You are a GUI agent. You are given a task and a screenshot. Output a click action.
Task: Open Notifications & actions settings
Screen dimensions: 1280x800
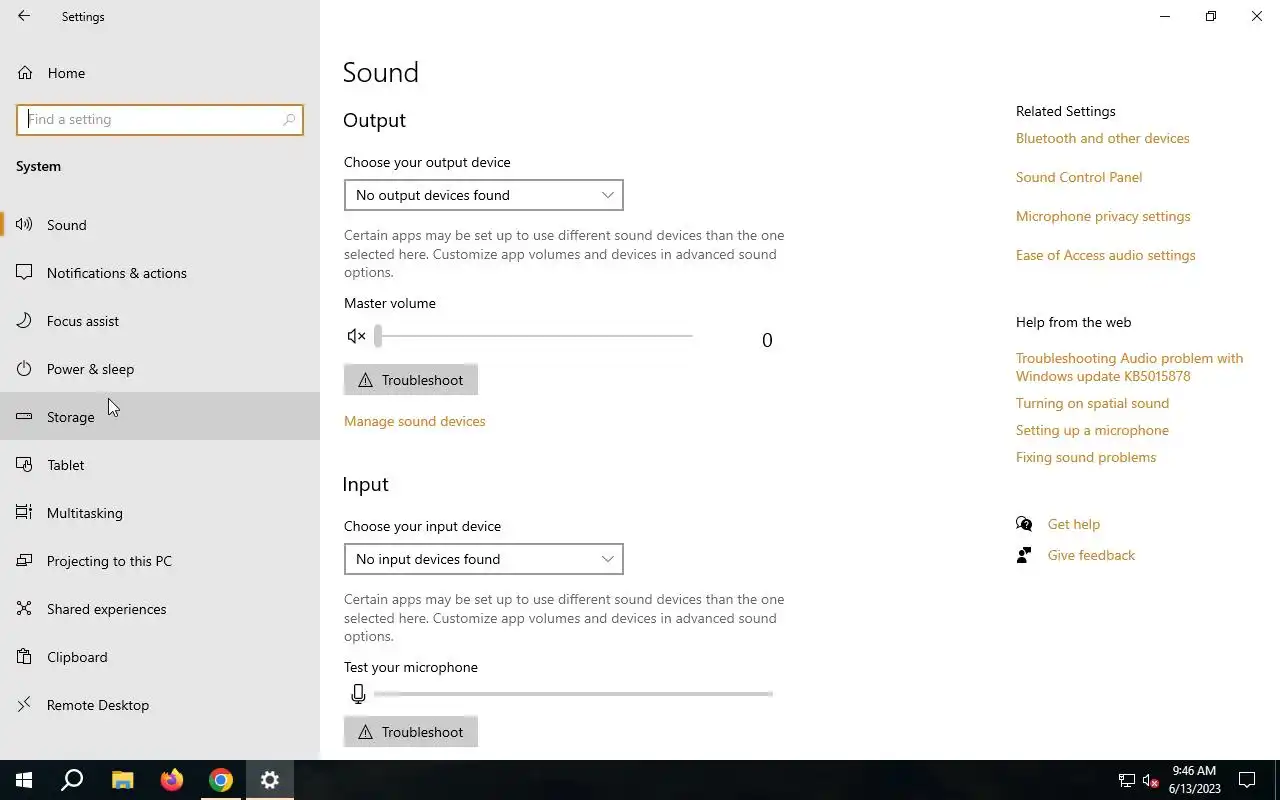[x=160, y=273]
